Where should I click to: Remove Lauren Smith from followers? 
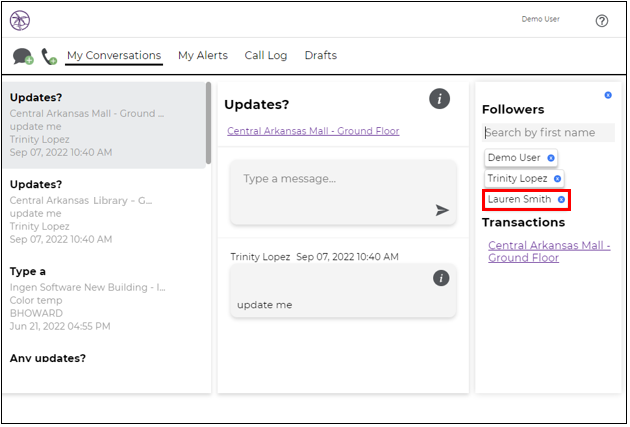tap(561, 199)
